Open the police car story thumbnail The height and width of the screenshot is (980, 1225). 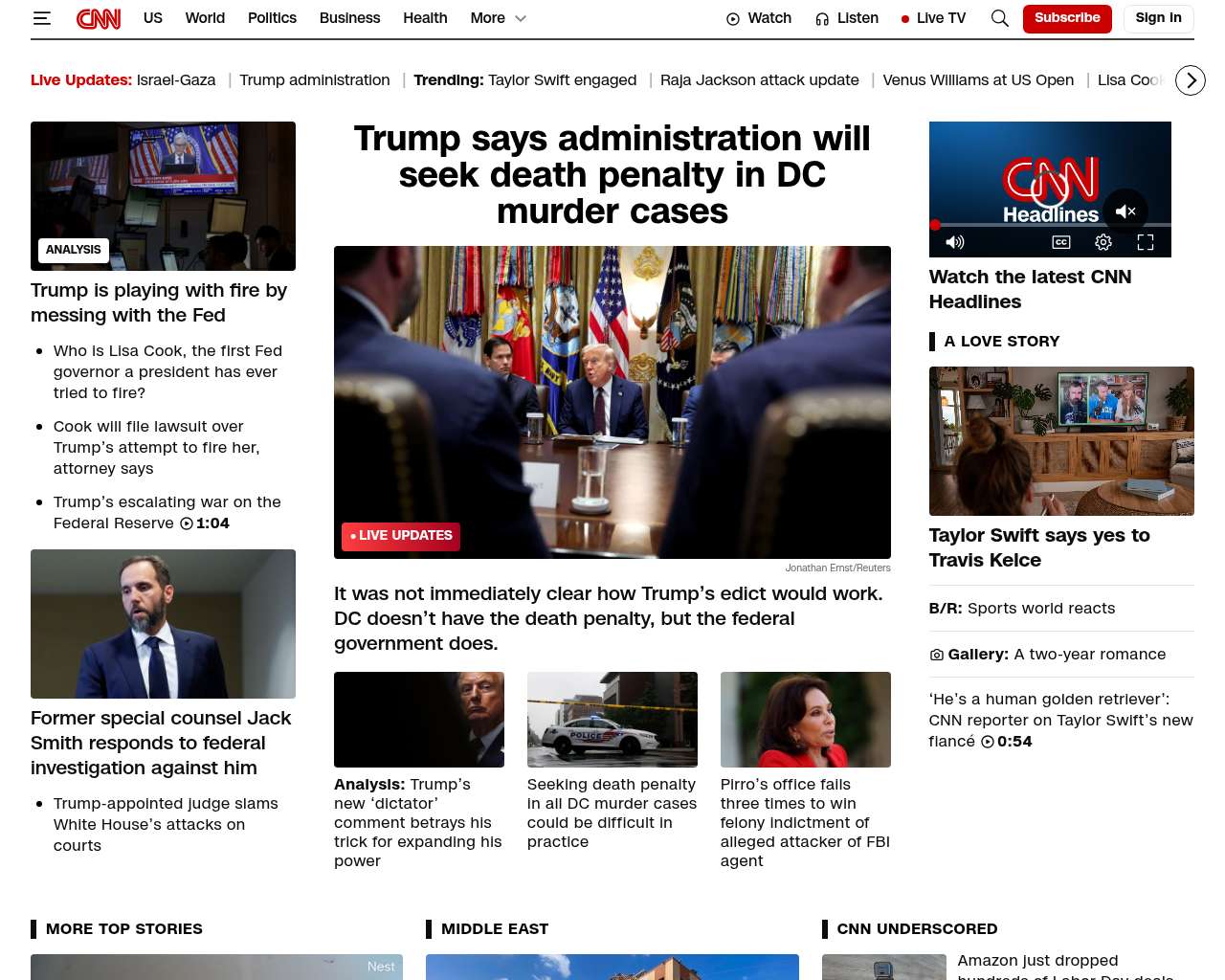612,720
